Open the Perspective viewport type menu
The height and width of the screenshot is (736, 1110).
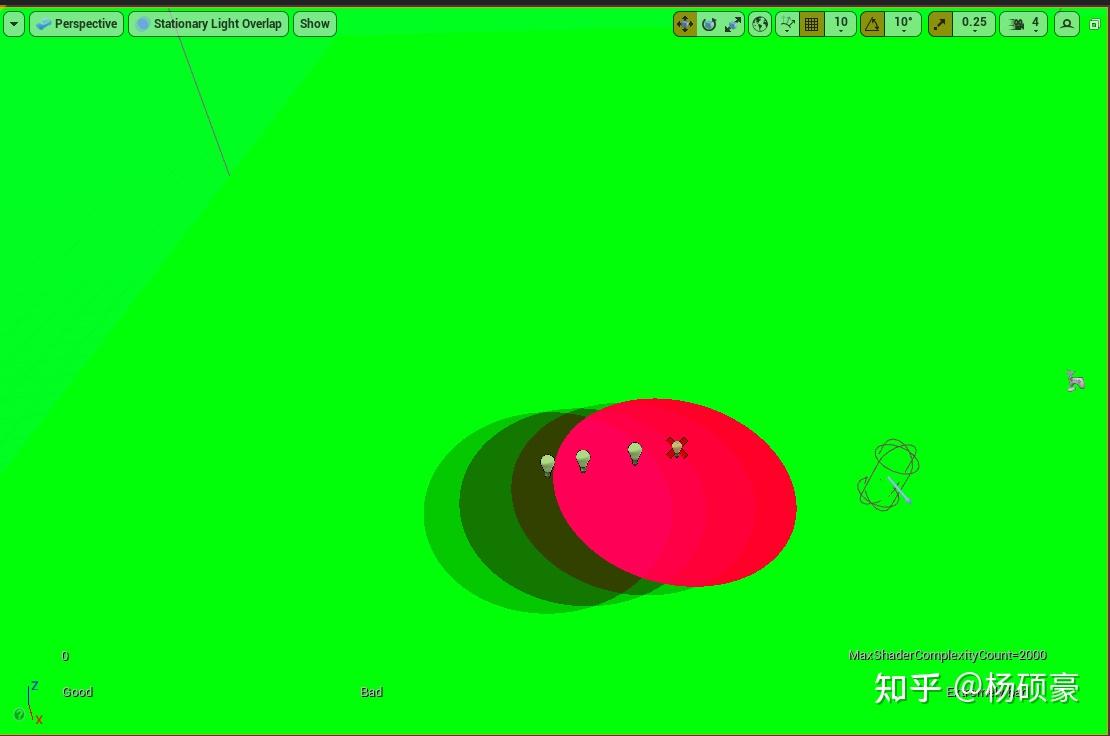[76, 24]
